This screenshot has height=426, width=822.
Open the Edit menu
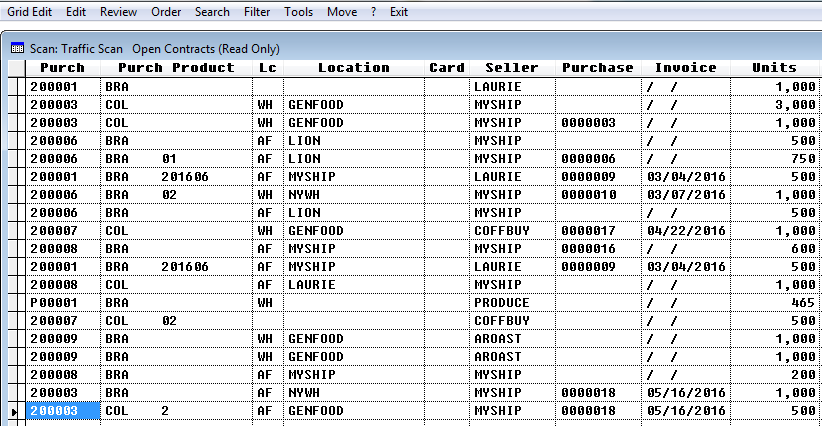[x=75, y=12]
